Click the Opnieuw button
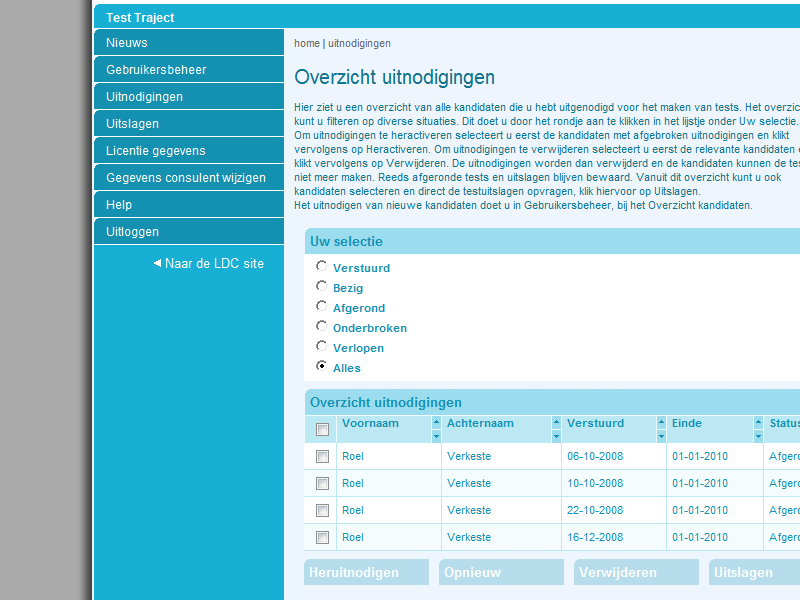Image resolution: width=800 pixels, height=600 pixels. tap(502, 572)
